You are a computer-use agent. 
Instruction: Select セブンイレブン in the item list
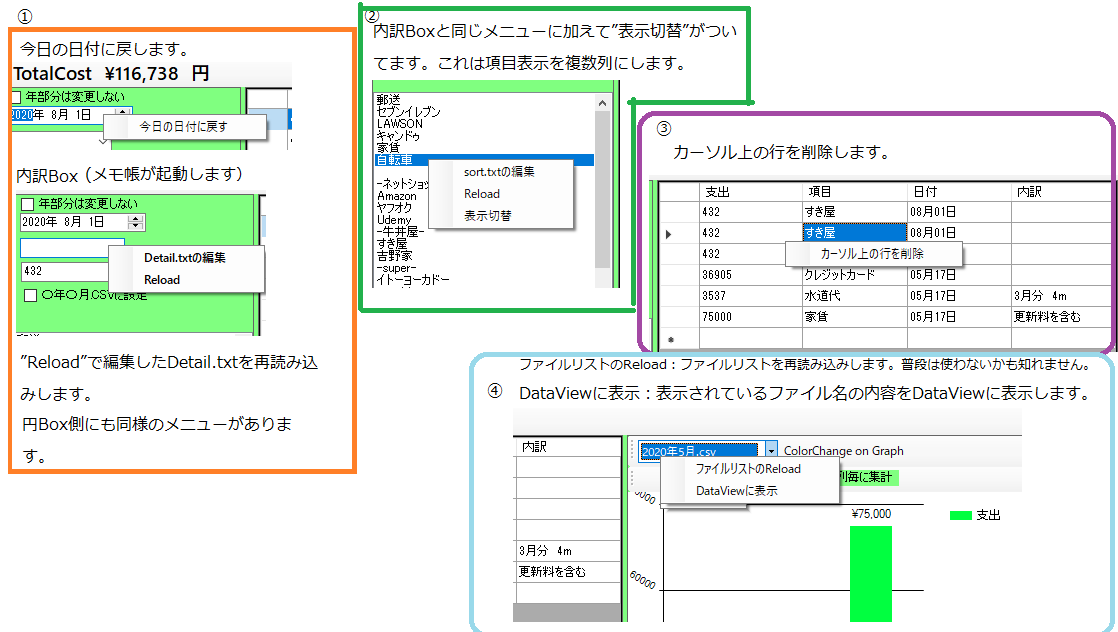coord(409,112)
